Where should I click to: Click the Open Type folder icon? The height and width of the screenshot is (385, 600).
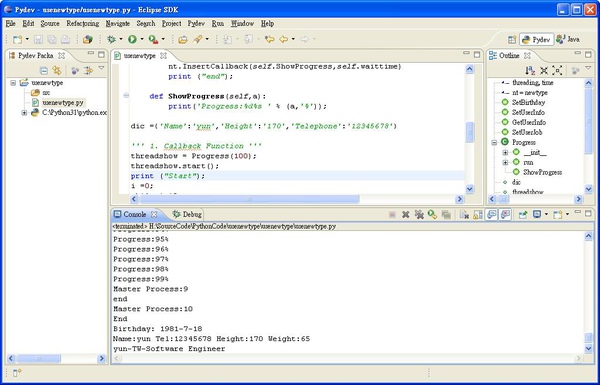point(183,39)
